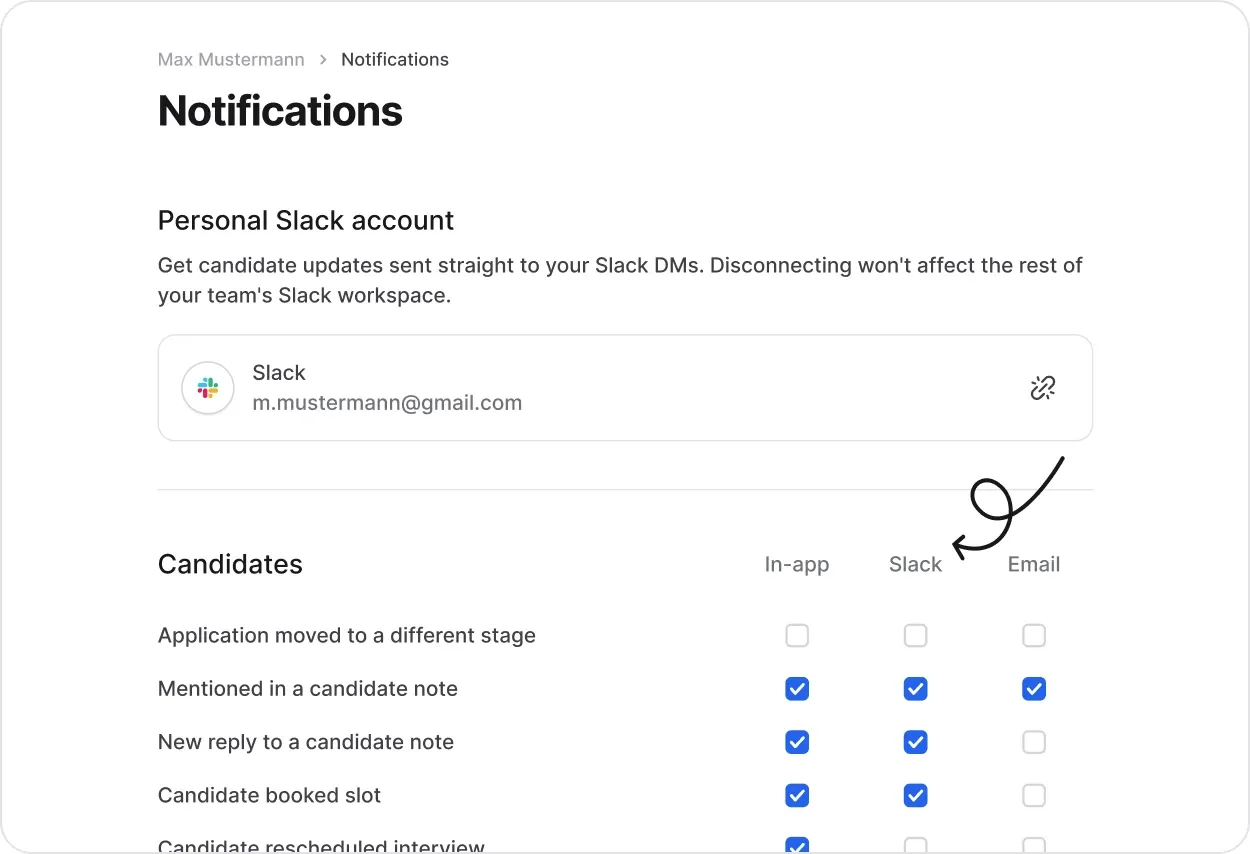Open the Max Mustermann breadcrumb link
The image size is (1250, 854).
point(231,60)
